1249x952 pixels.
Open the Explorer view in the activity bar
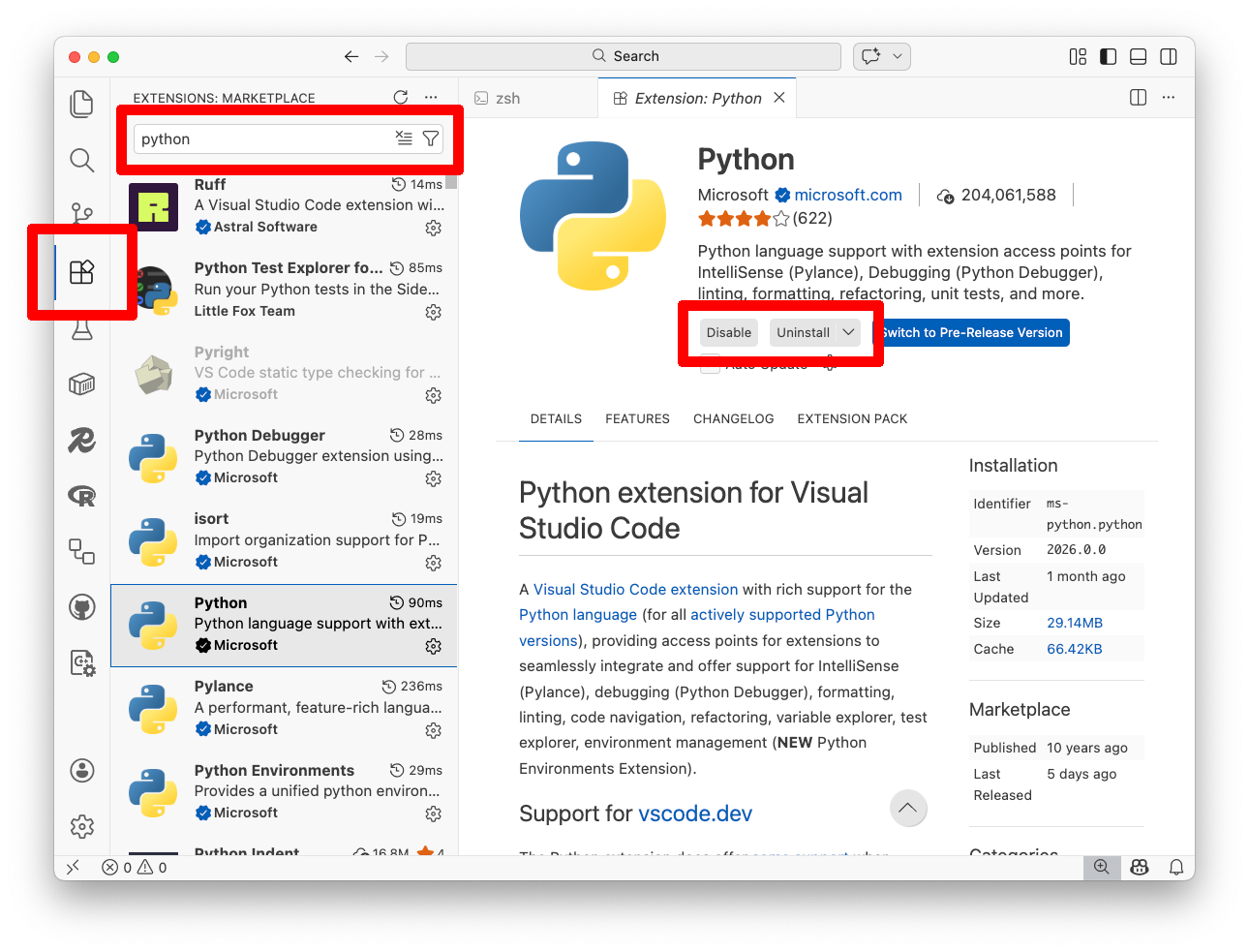pos(81,103)
